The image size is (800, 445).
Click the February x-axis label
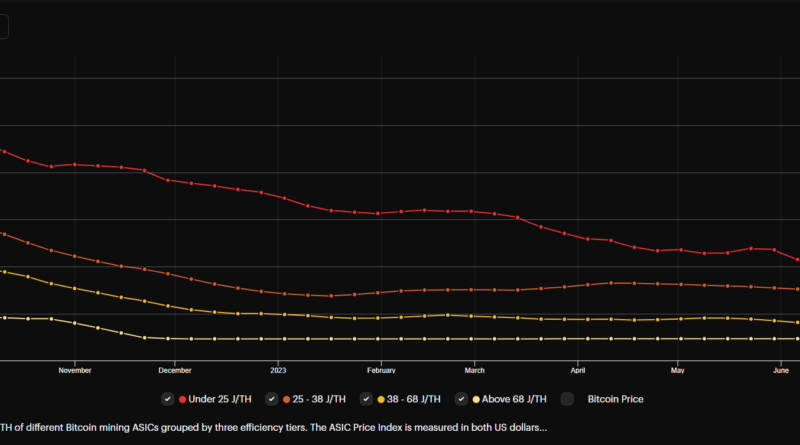click(380, 370)
